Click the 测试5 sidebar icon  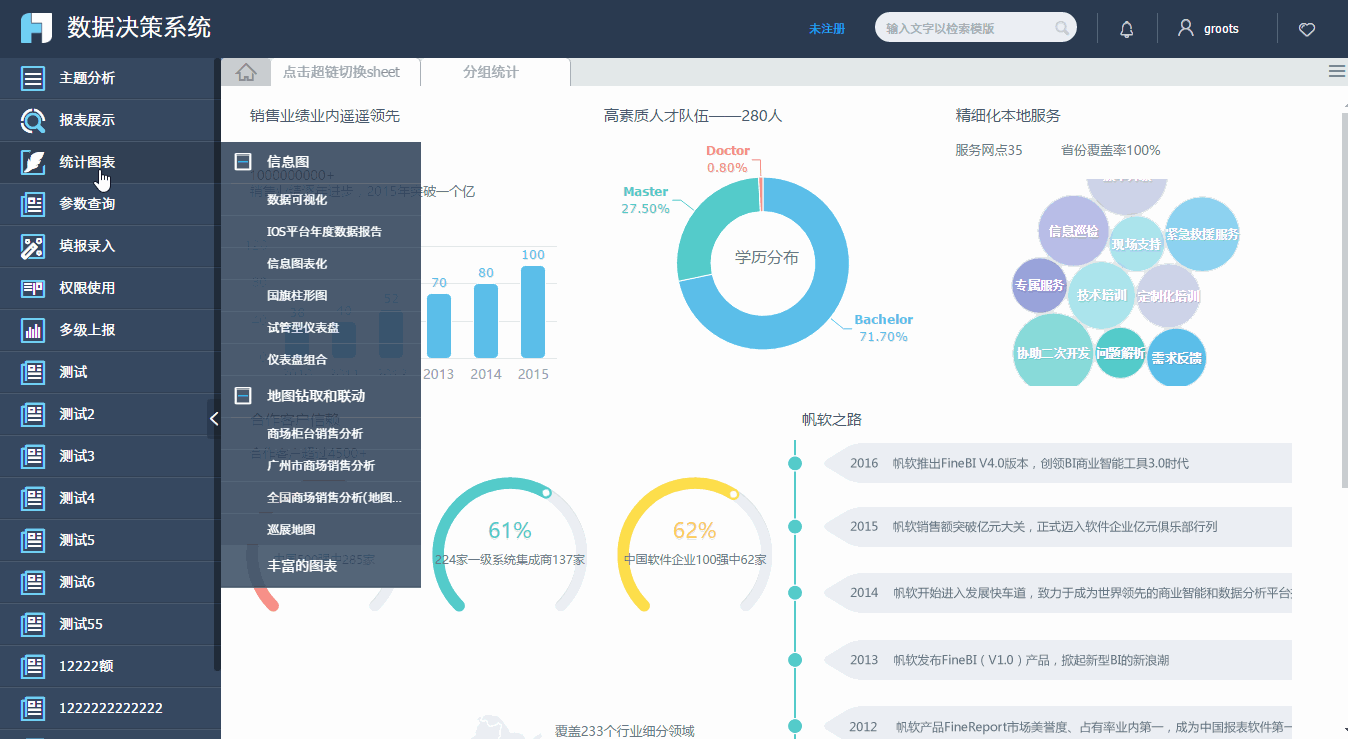pos(33,540)
